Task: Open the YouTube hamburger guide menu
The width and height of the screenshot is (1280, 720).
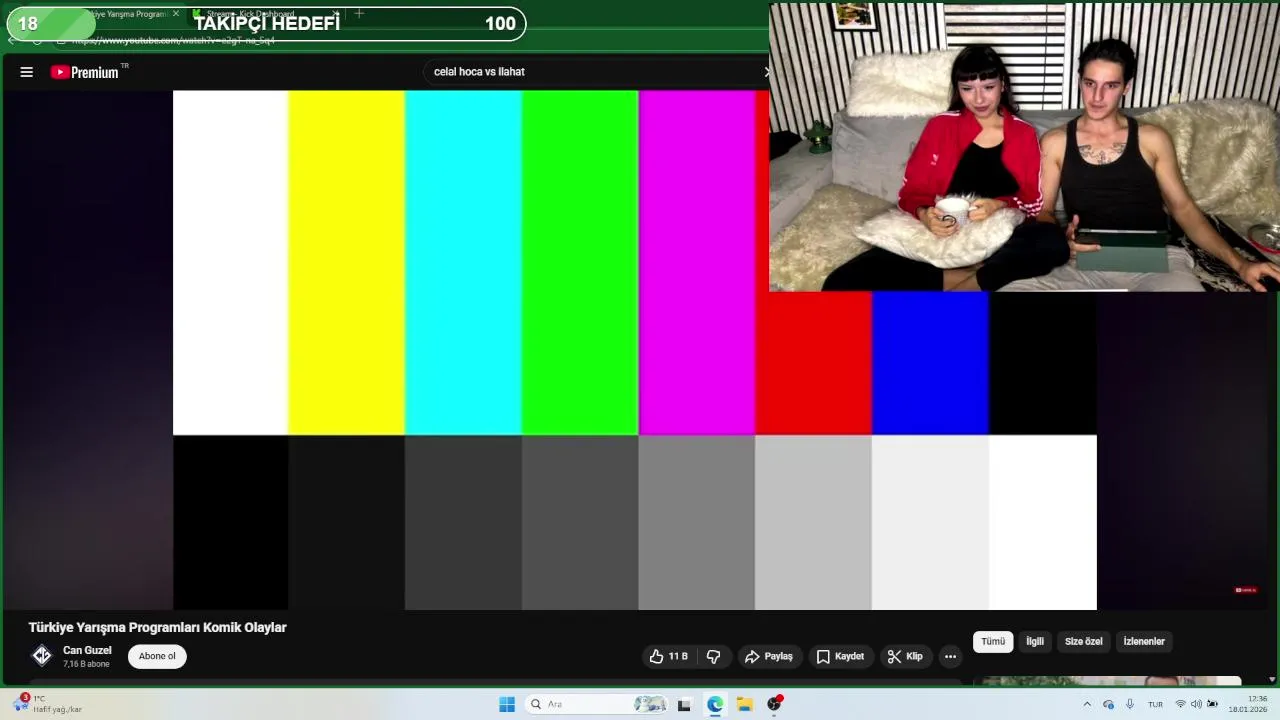Action: [x=27, y=72]
